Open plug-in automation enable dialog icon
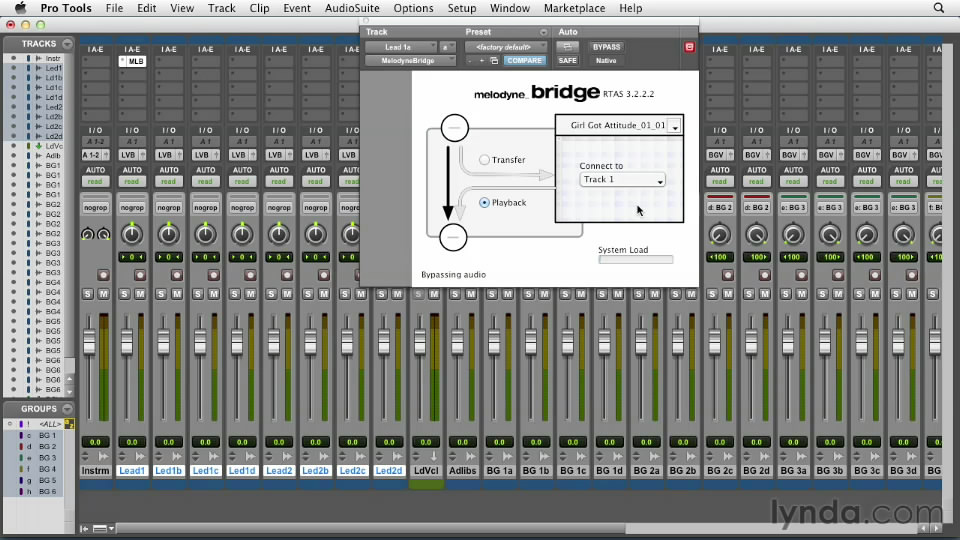Image resolution: width=960 pixels, height=540 pixels. (567, 47)
